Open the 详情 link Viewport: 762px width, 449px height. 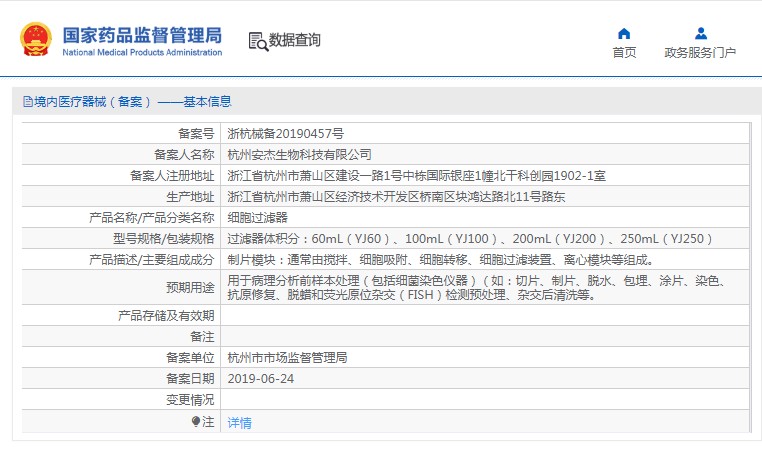pos(240,423)
